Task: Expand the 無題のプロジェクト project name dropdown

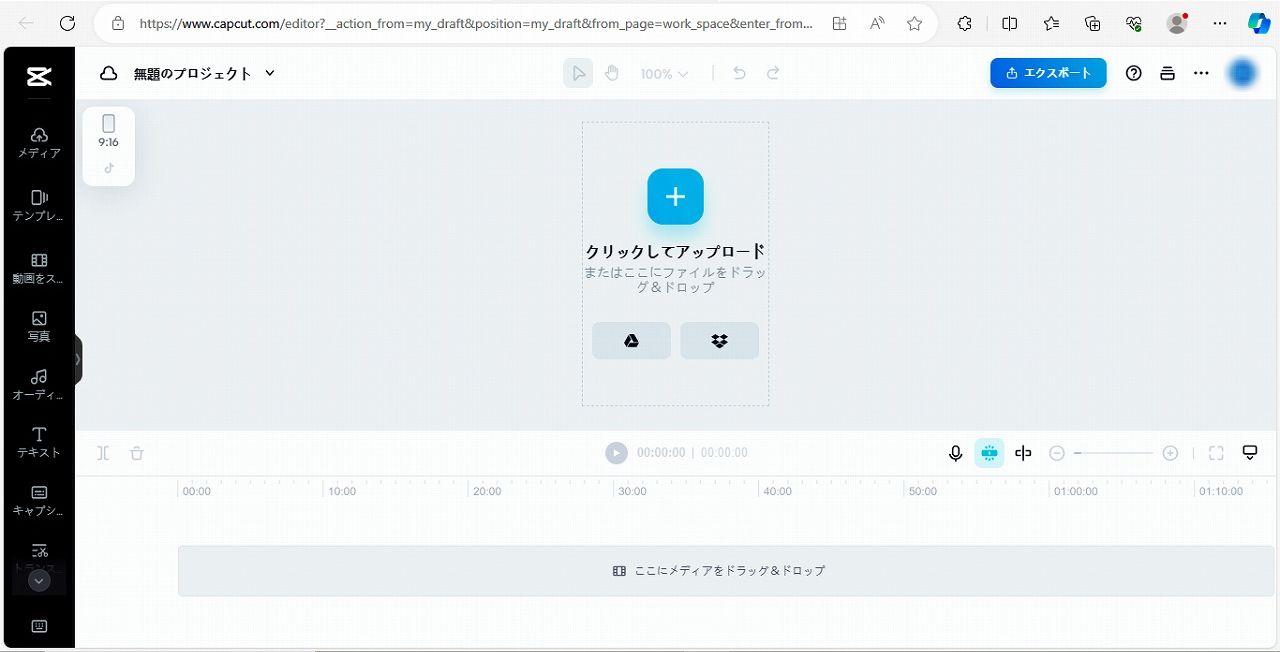Action: click(270, 73)
